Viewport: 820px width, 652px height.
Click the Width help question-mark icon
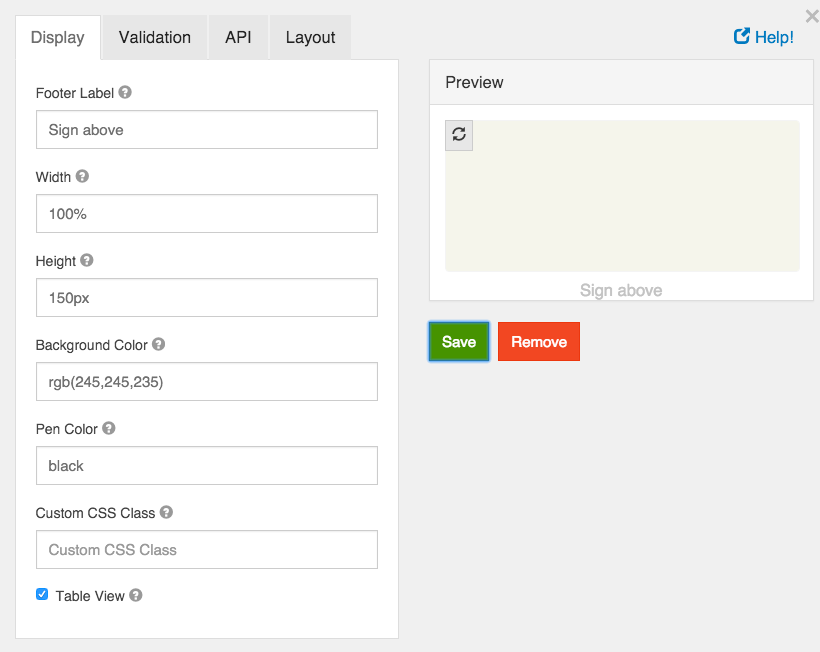tap(82, 176)
